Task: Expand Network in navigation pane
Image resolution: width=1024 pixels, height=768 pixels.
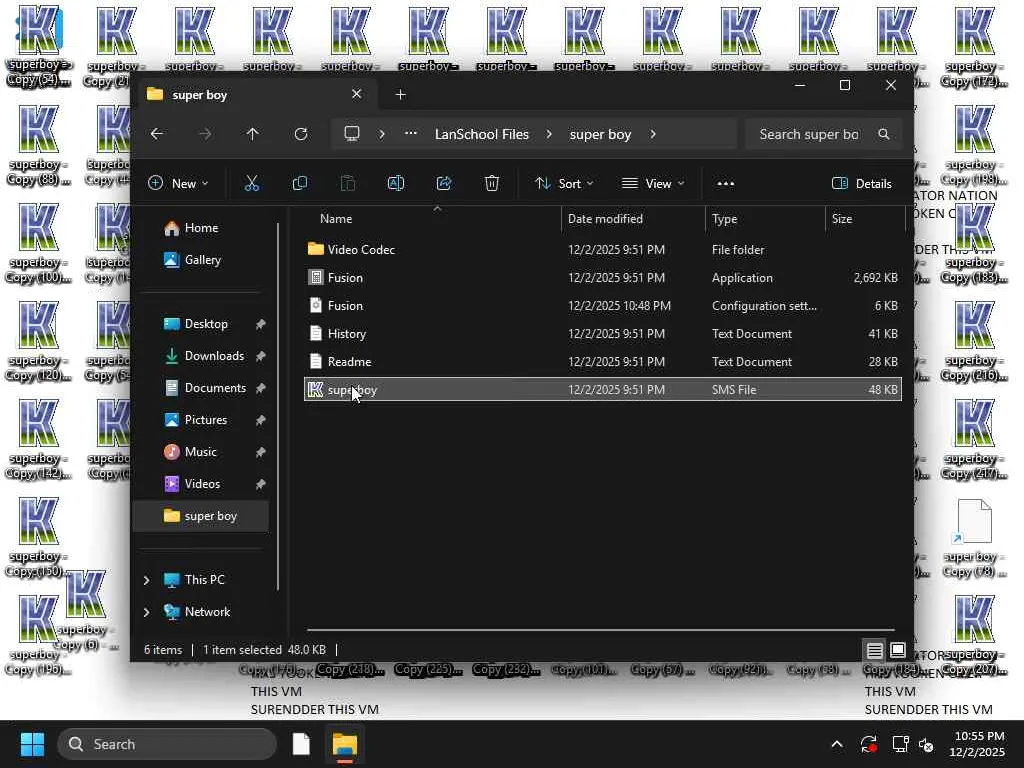Action: (x=146, y=612)
